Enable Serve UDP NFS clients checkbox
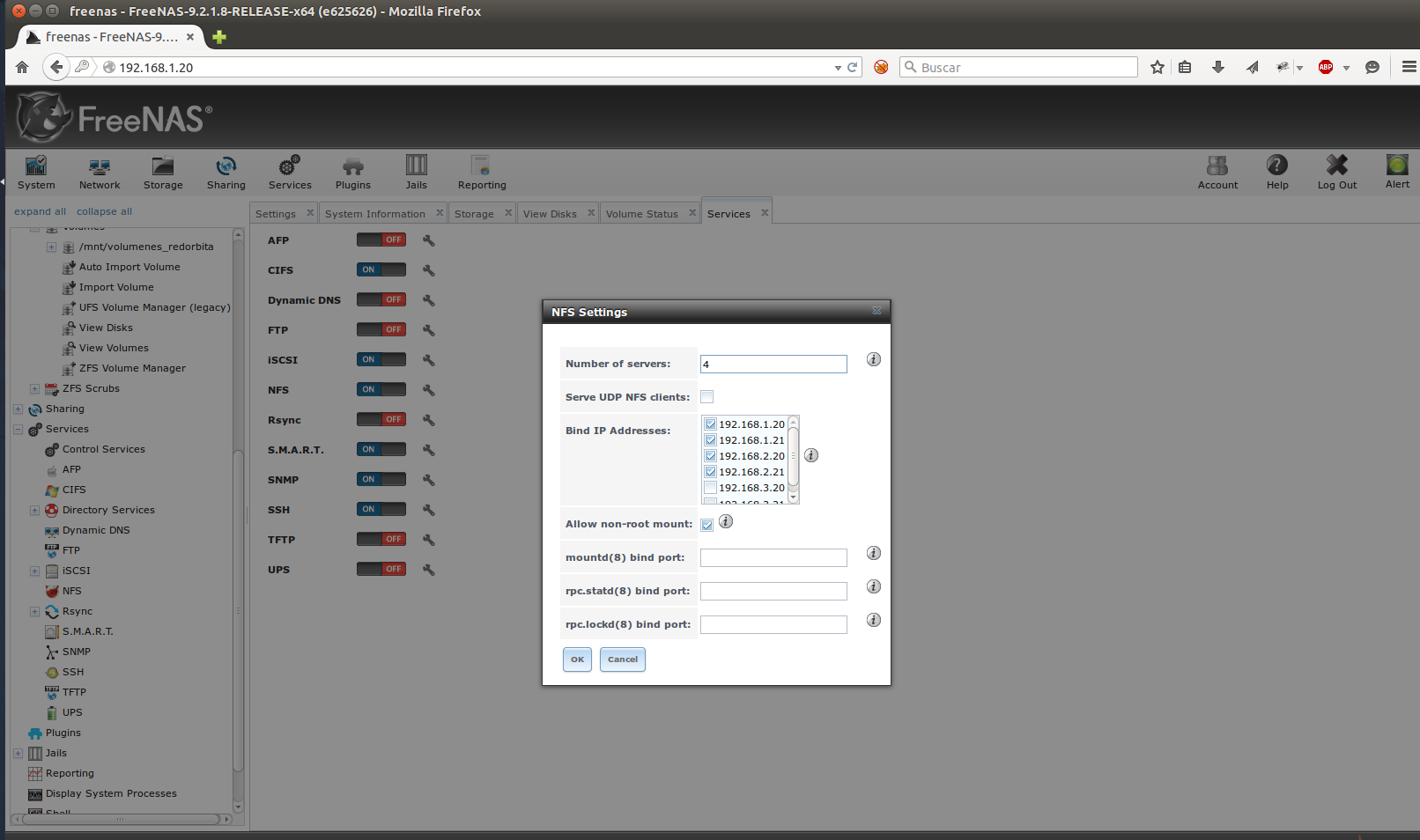This screenshot has width=1420, height=840. click(707, 397)
